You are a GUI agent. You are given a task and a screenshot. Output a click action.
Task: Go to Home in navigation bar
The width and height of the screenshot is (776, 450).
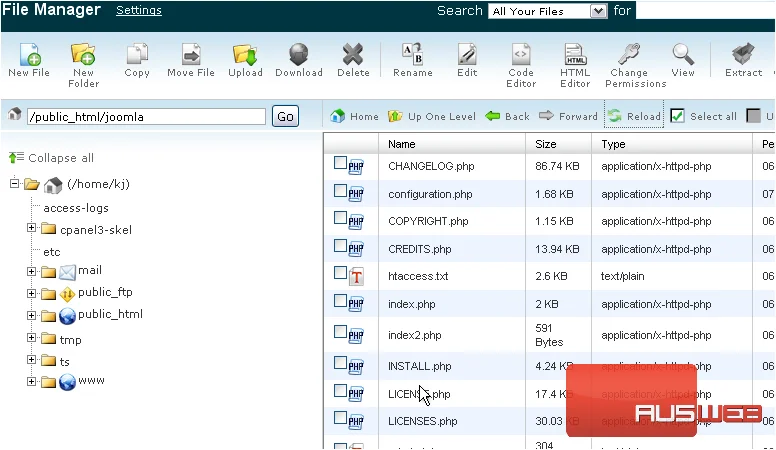click(x=354, y=116)
